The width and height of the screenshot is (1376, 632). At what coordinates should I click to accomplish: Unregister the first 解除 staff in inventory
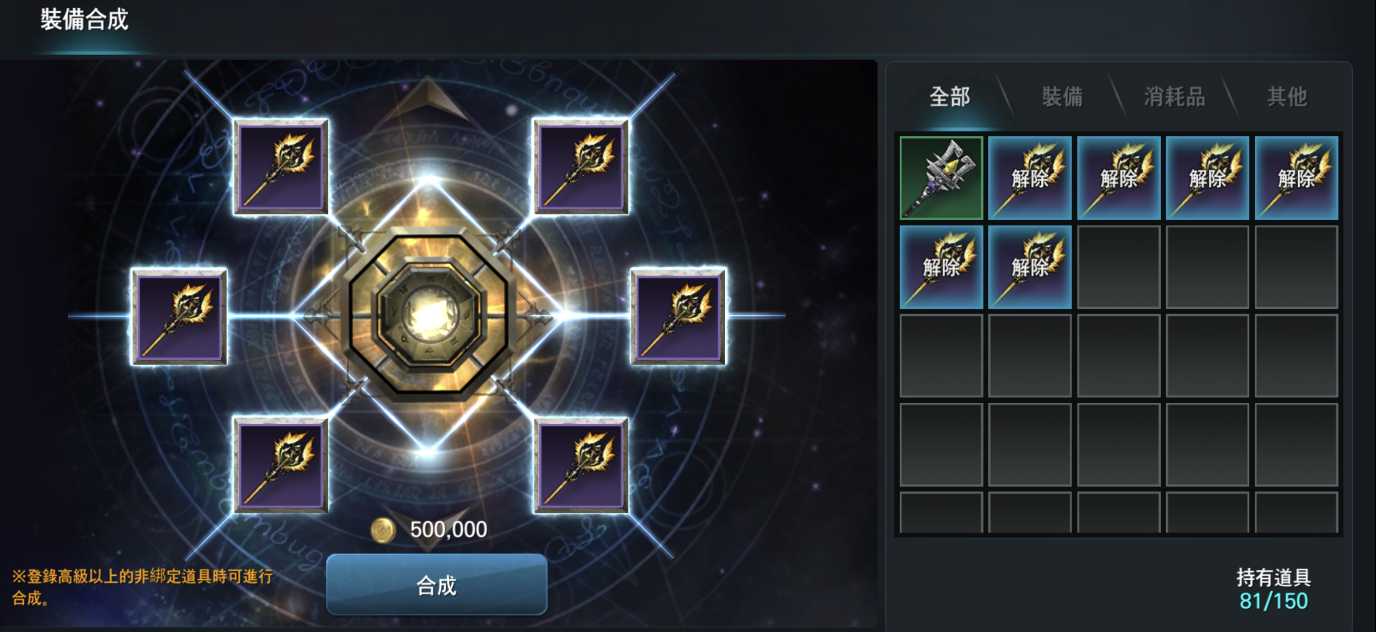[1030, 178]
